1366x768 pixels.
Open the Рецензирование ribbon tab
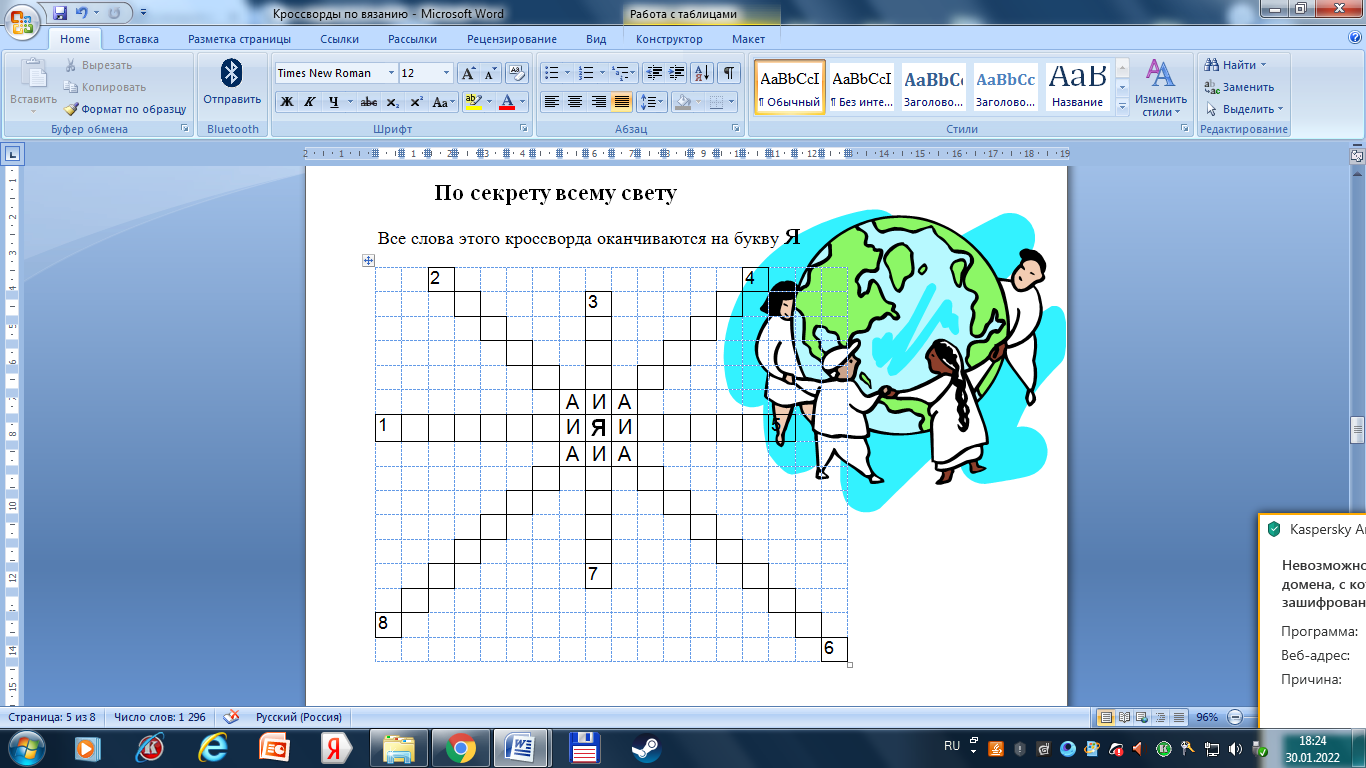pos(511,39)
